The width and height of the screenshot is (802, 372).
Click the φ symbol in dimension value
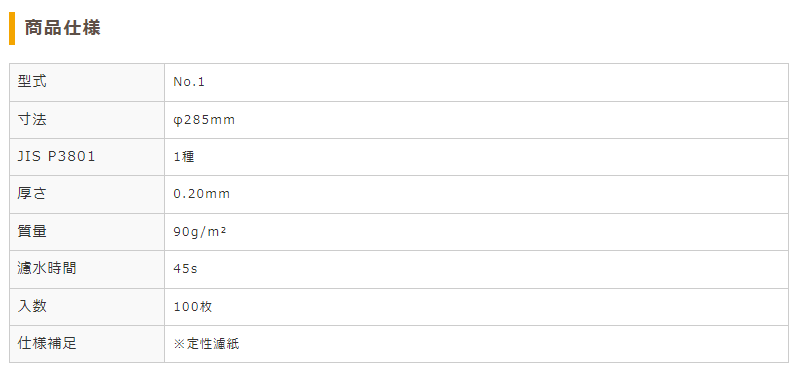click(x=177, y=121)
